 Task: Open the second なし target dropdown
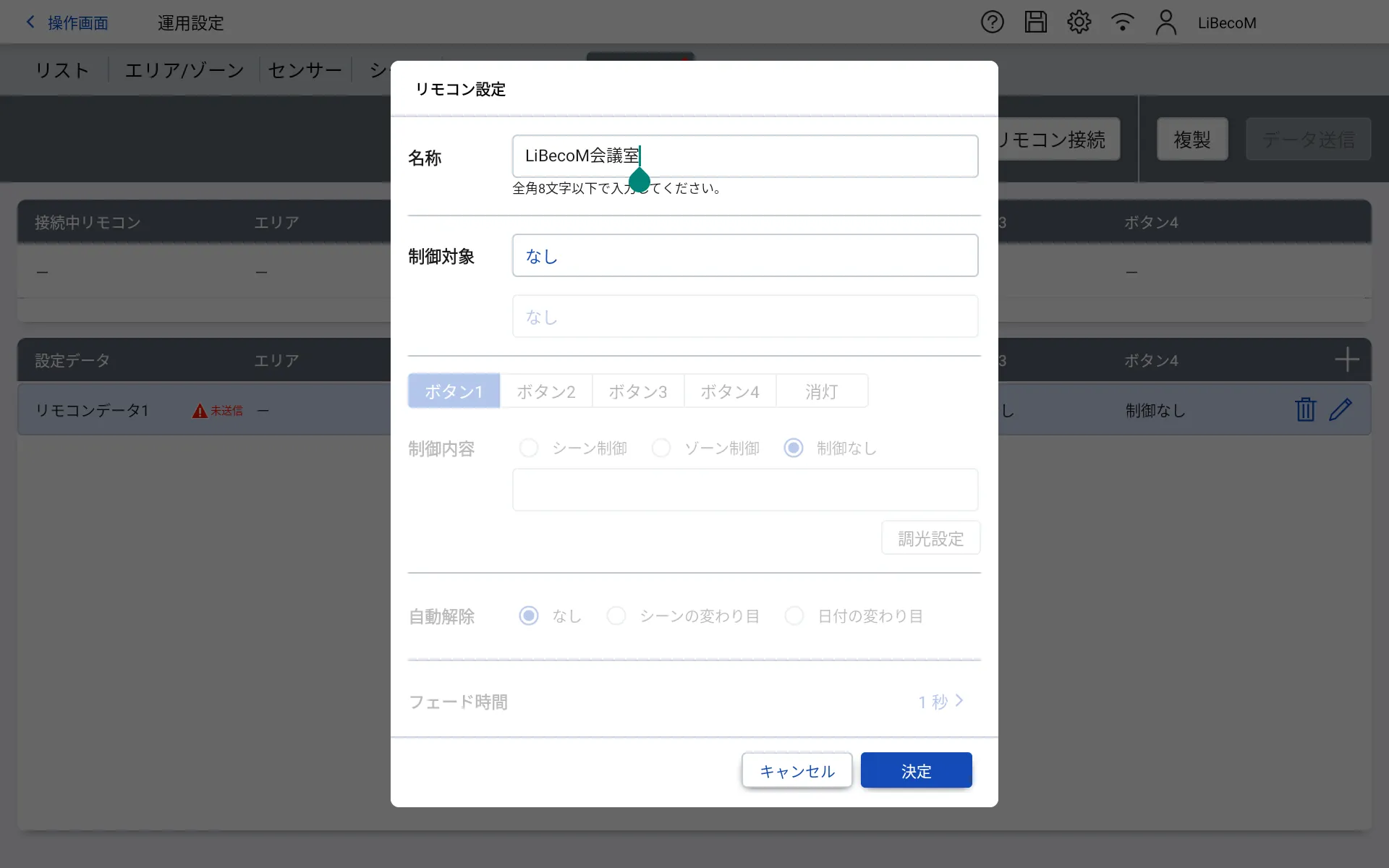pyautogui.click(x=744, y=316)
